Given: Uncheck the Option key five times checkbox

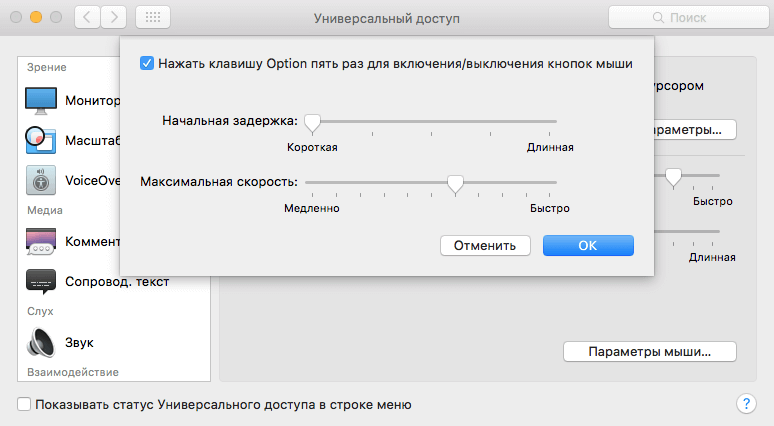Looking at the screenshot, I should (147, 64).
